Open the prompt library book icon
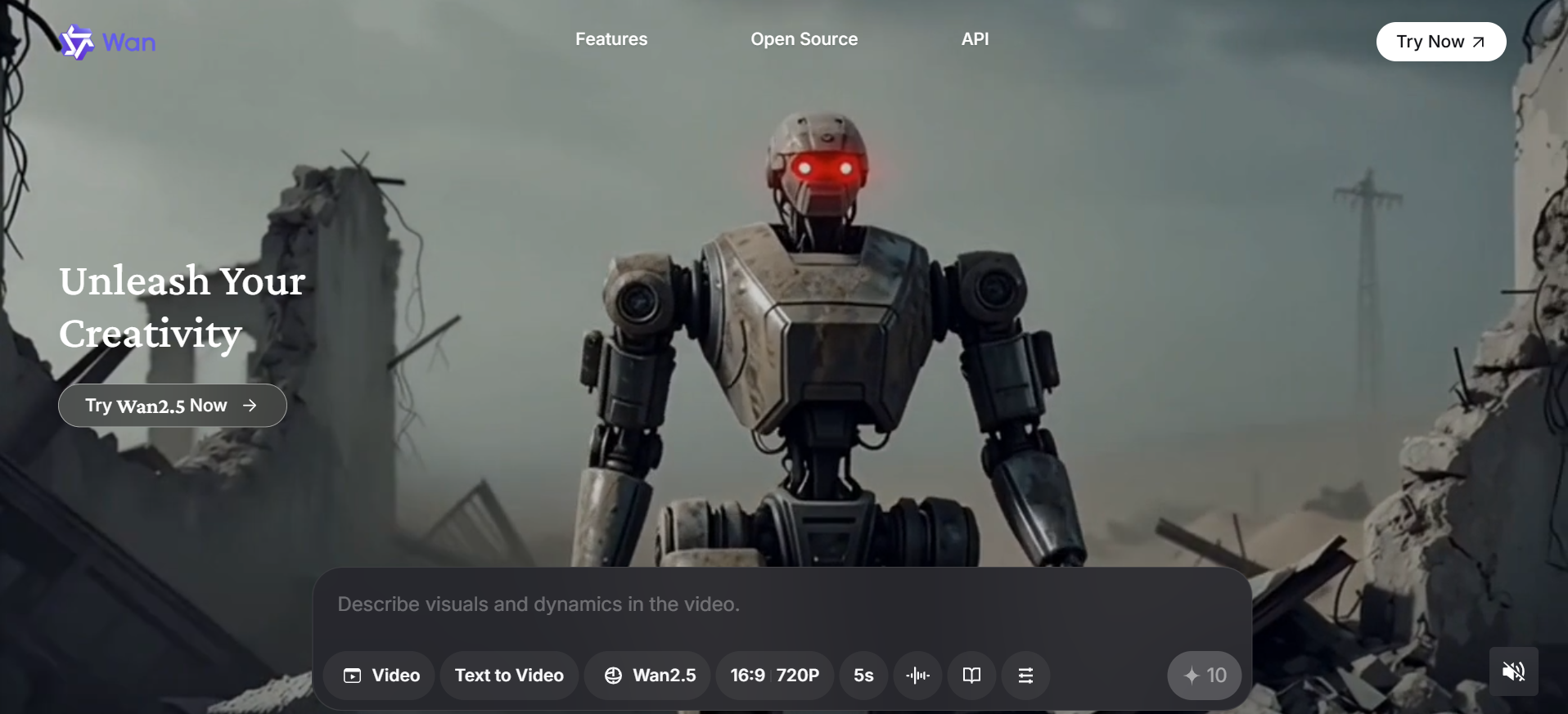 (971, 676)
